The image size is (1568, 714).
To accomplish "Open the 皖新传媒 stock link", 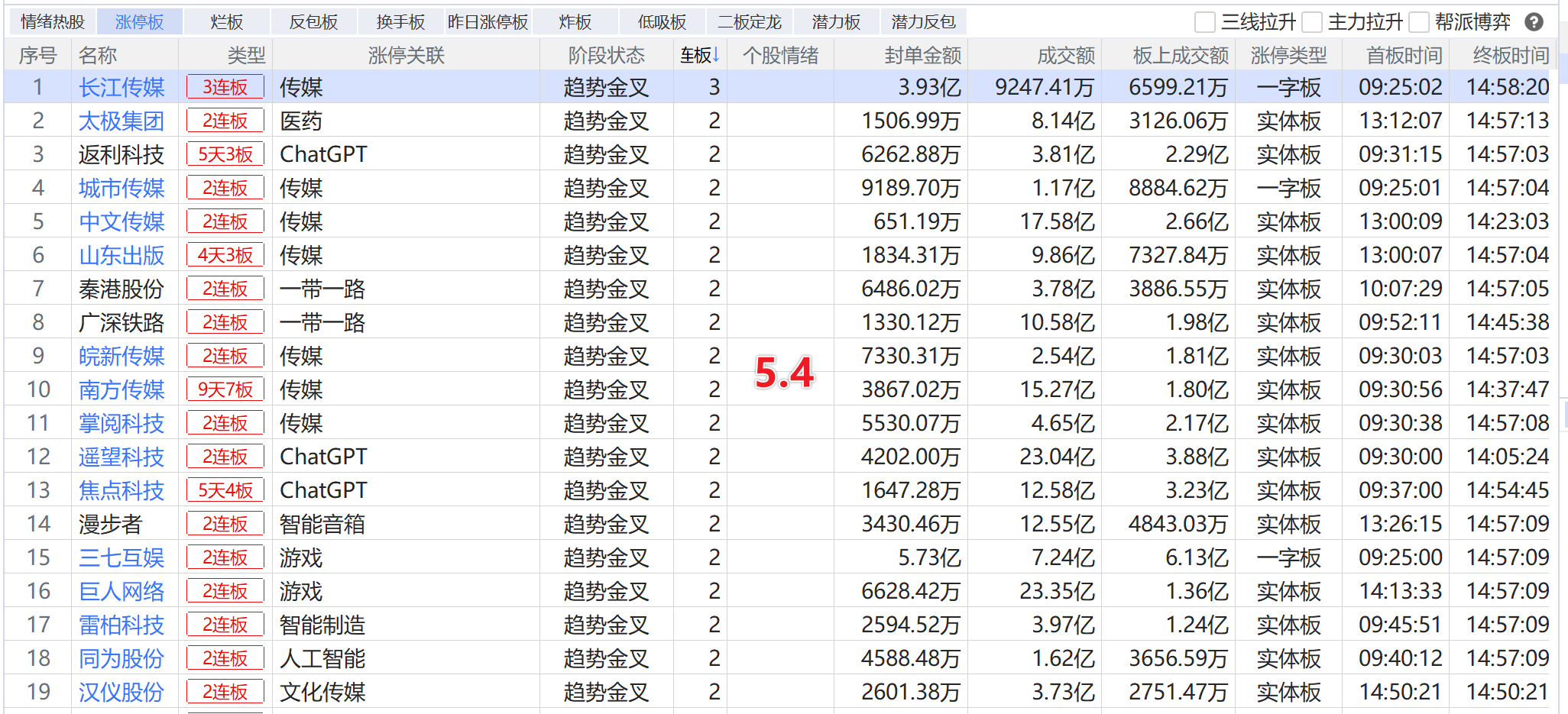I will [x=121, y=356].
